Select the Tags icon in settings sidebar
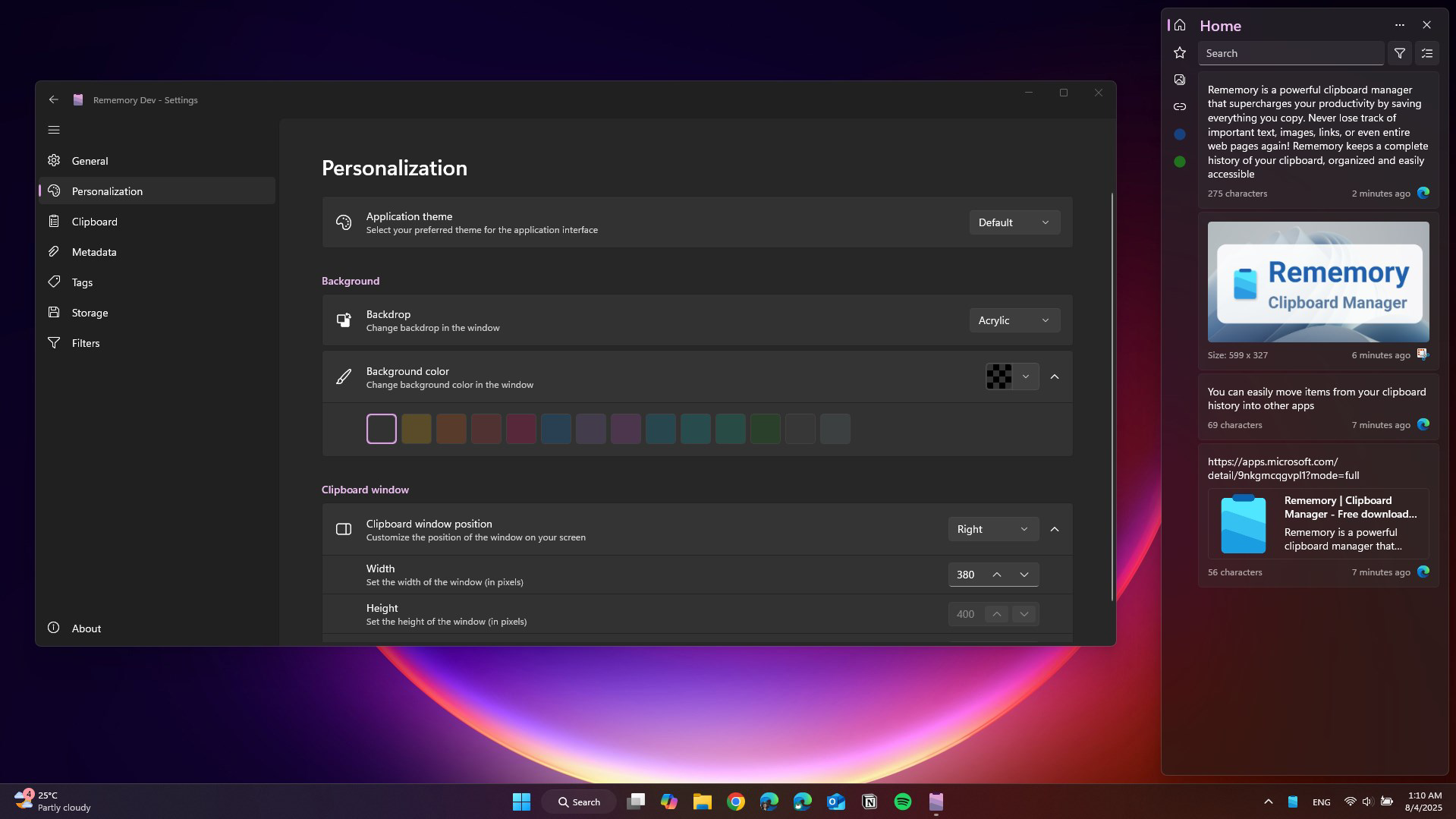The image size is (1456, 819). [x=54, y=282]
